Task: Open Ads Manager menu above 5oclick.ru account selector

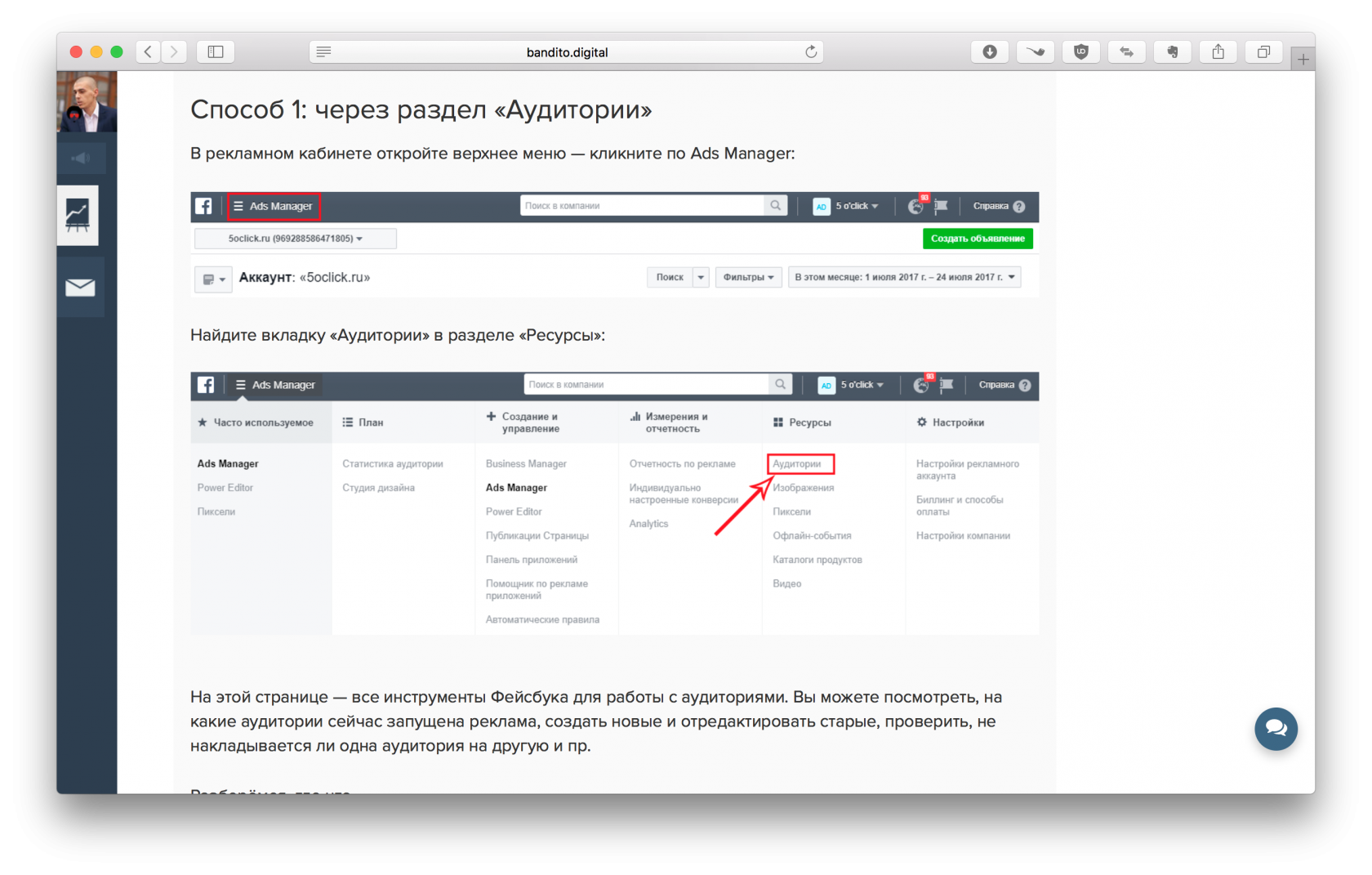Action: pyautogui.click(x=274, y=206)
